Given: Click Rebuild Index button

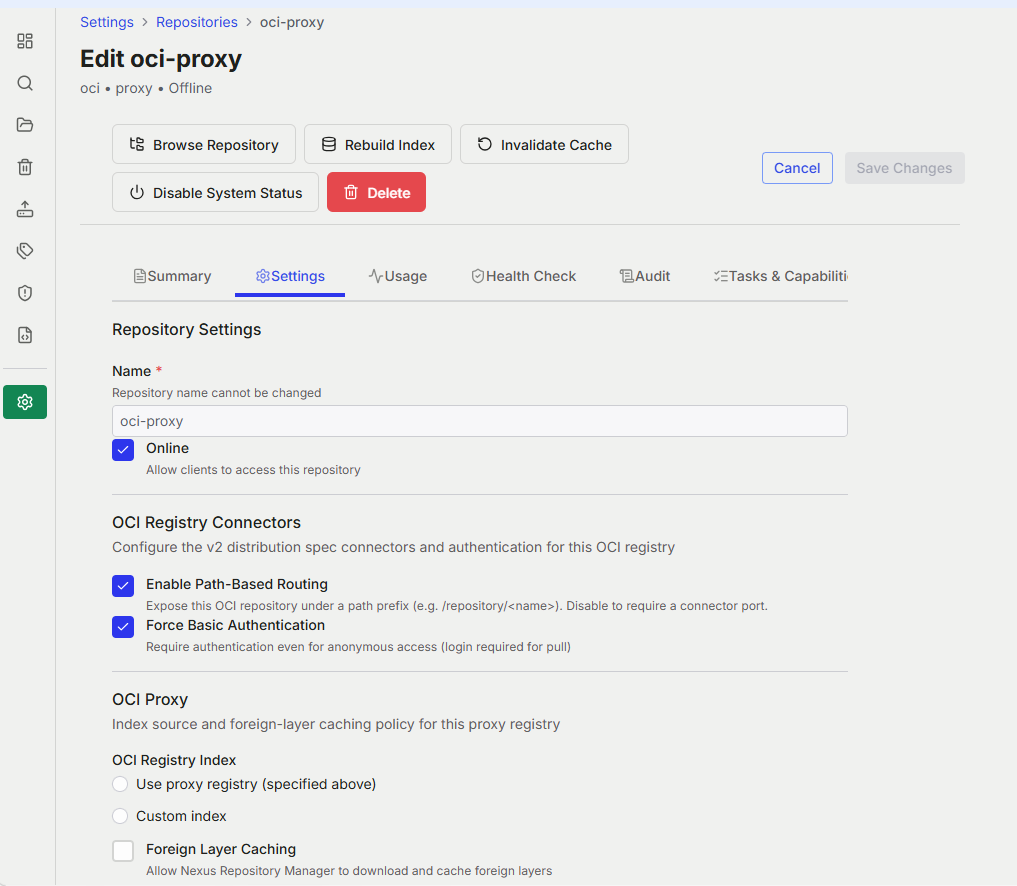Looking at the screenshot, I should (378, 144).
